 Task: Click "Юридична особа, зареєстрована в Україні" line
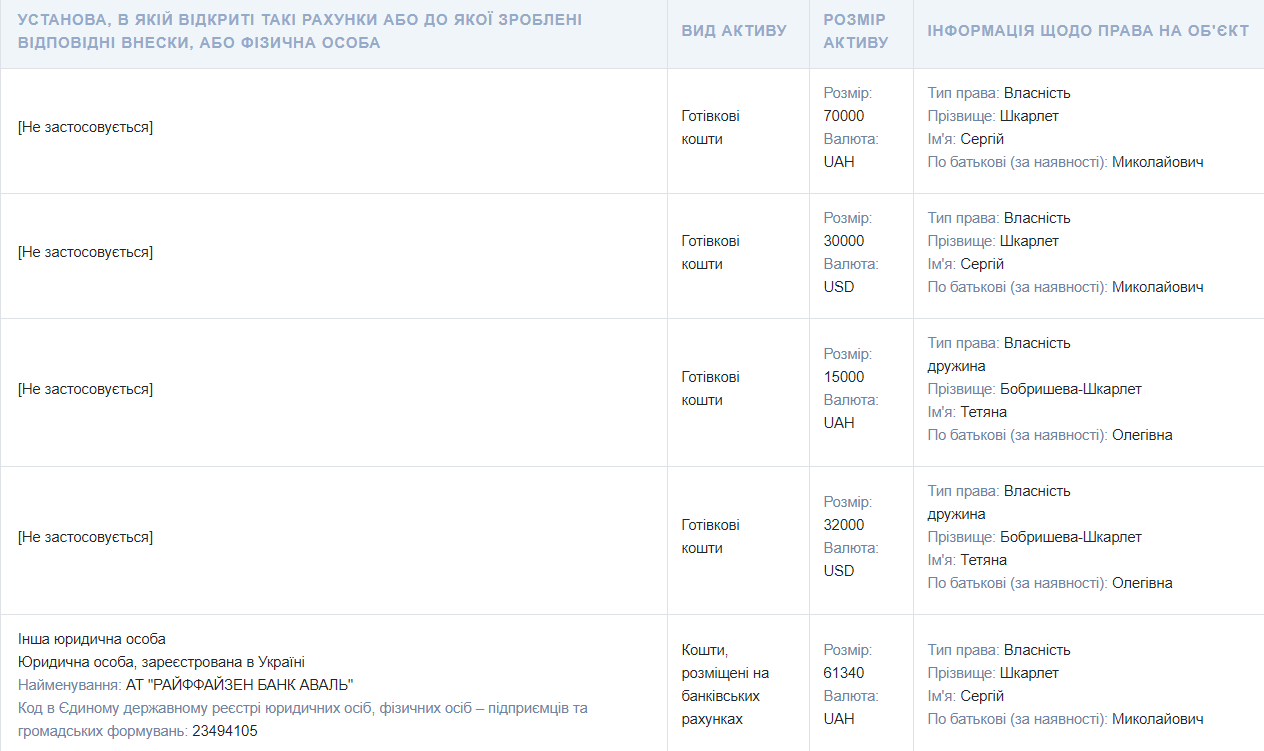point(161,662)
